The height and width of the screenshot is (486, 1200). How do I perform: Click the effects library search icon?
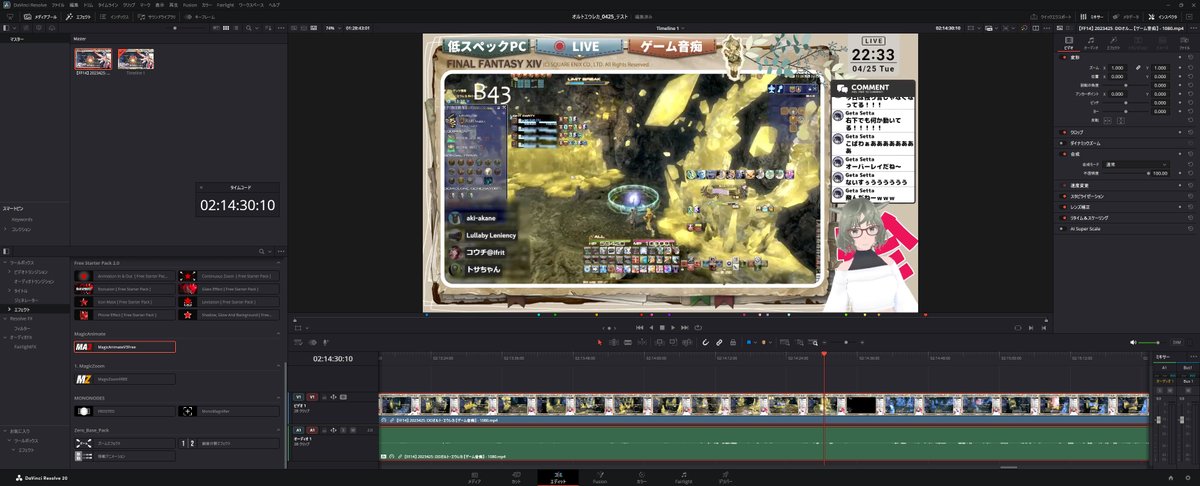[261, 250]
